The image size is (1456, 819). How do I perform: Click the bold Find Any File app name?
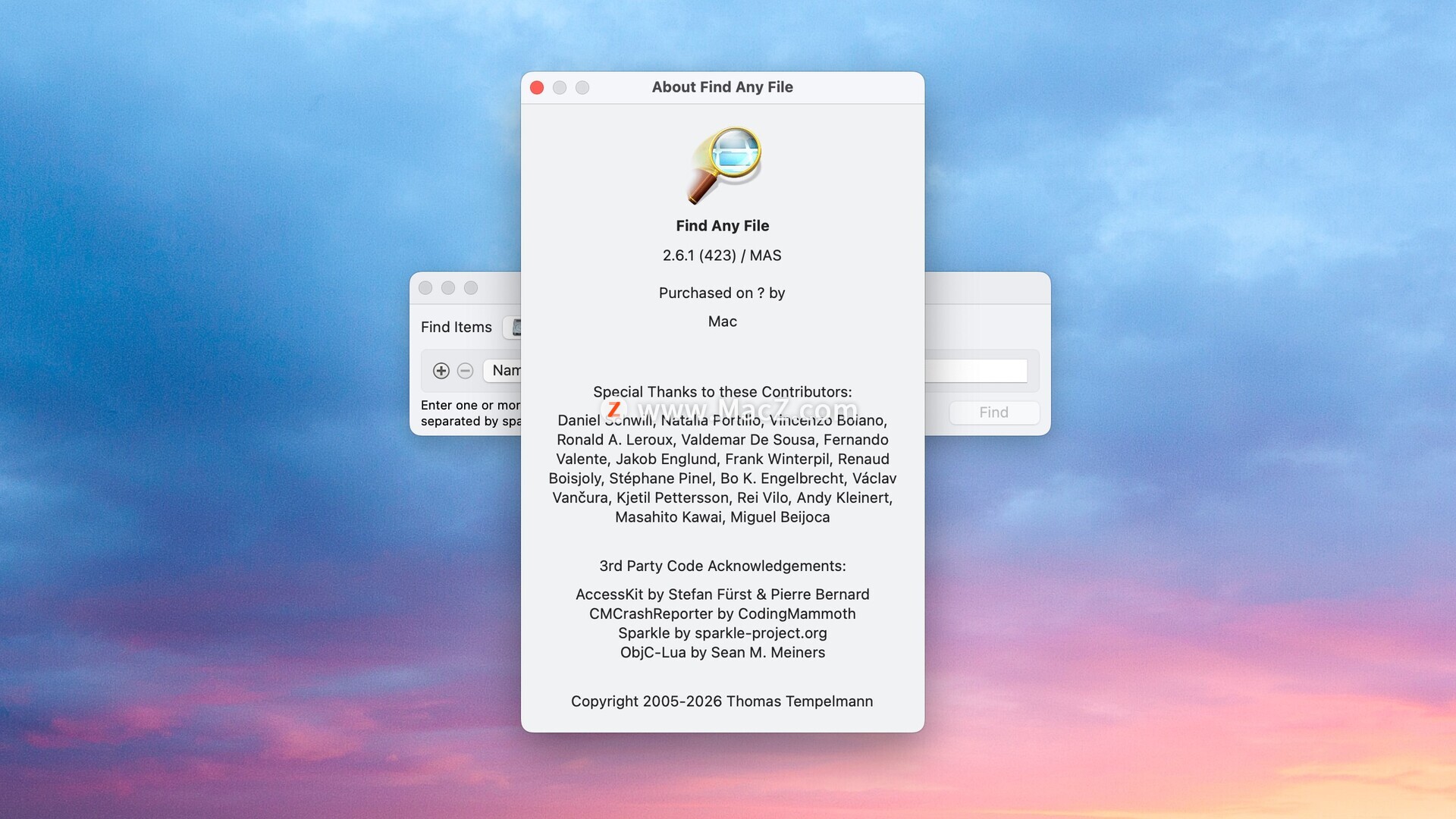pyautogui.click(x=722, y=226)
